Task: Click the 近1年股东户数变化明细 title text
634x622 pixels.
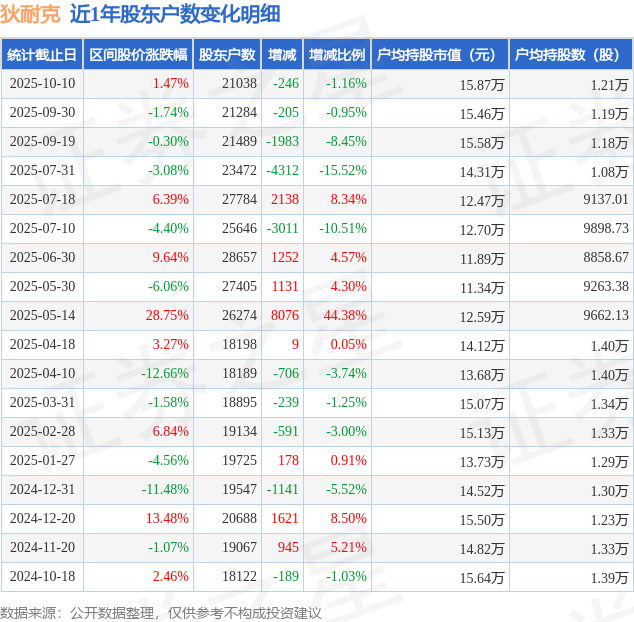Action: coord(175,14)
